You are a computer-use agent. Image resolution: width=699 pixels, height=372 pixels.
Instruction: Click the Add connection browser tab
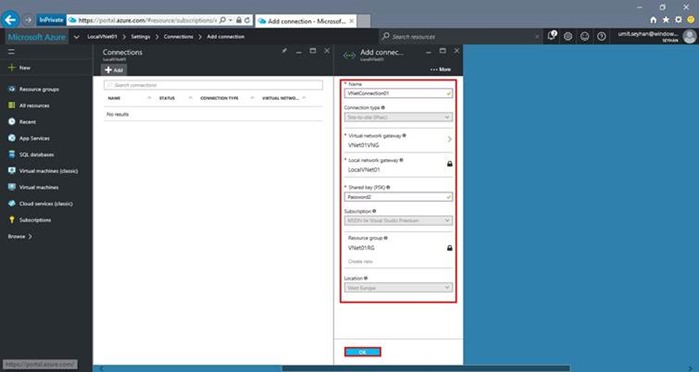tap(306, 21)
